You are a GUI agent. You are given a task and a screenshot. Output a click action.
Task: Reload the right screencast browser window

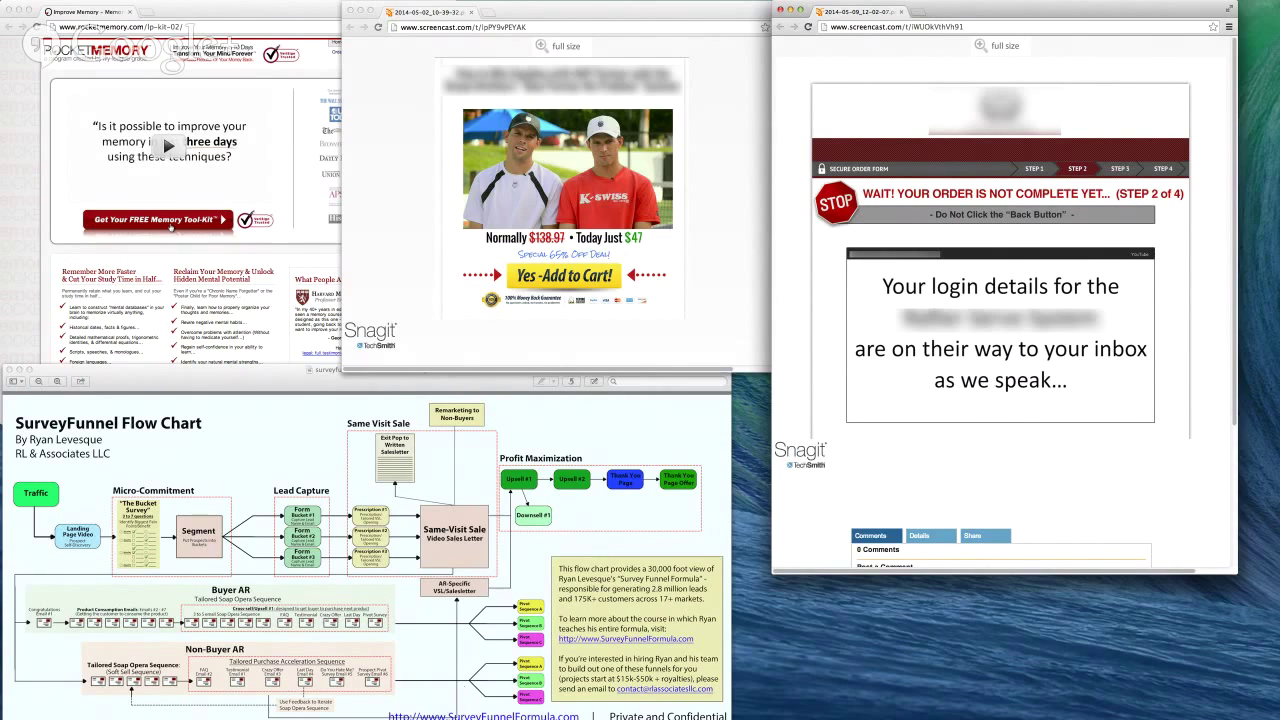pyautogui.click(x=808, y=27)
